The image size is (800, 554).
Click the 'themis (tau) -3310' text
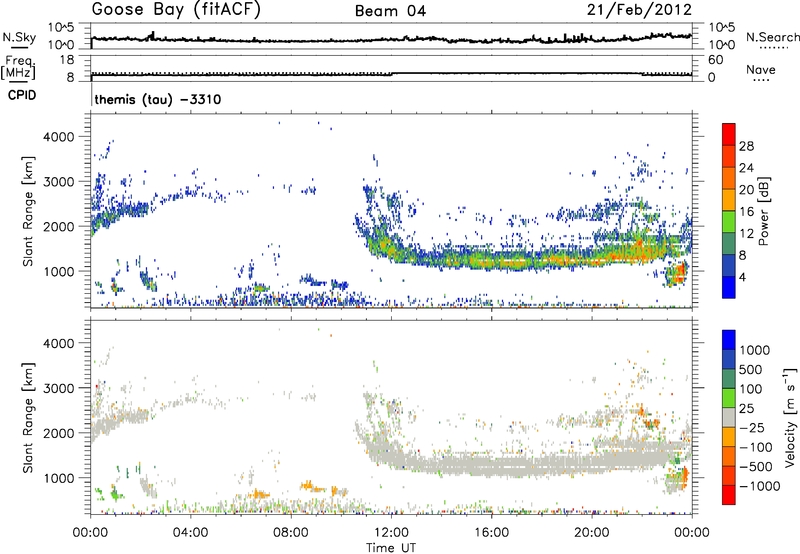pos(158,99)
